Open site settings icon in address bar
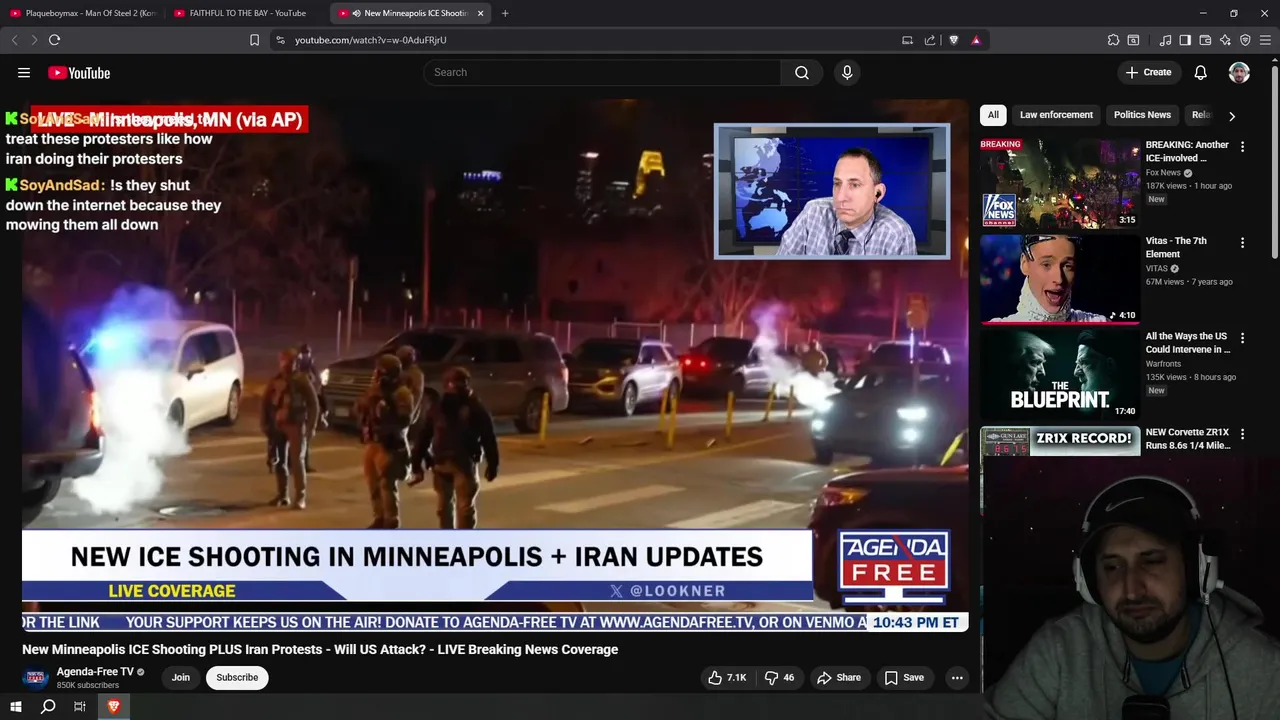The image size is (1280, 720). pos(280,40)
